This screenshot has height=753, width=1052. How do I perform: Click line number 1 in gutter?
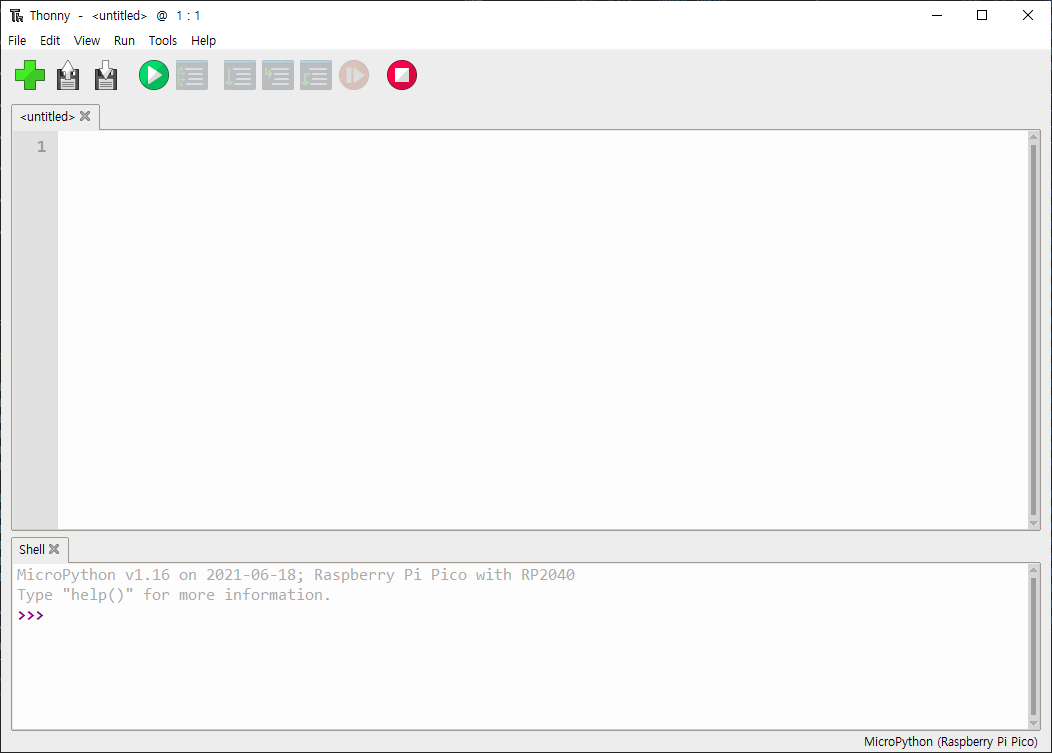(x=42, y=147)
